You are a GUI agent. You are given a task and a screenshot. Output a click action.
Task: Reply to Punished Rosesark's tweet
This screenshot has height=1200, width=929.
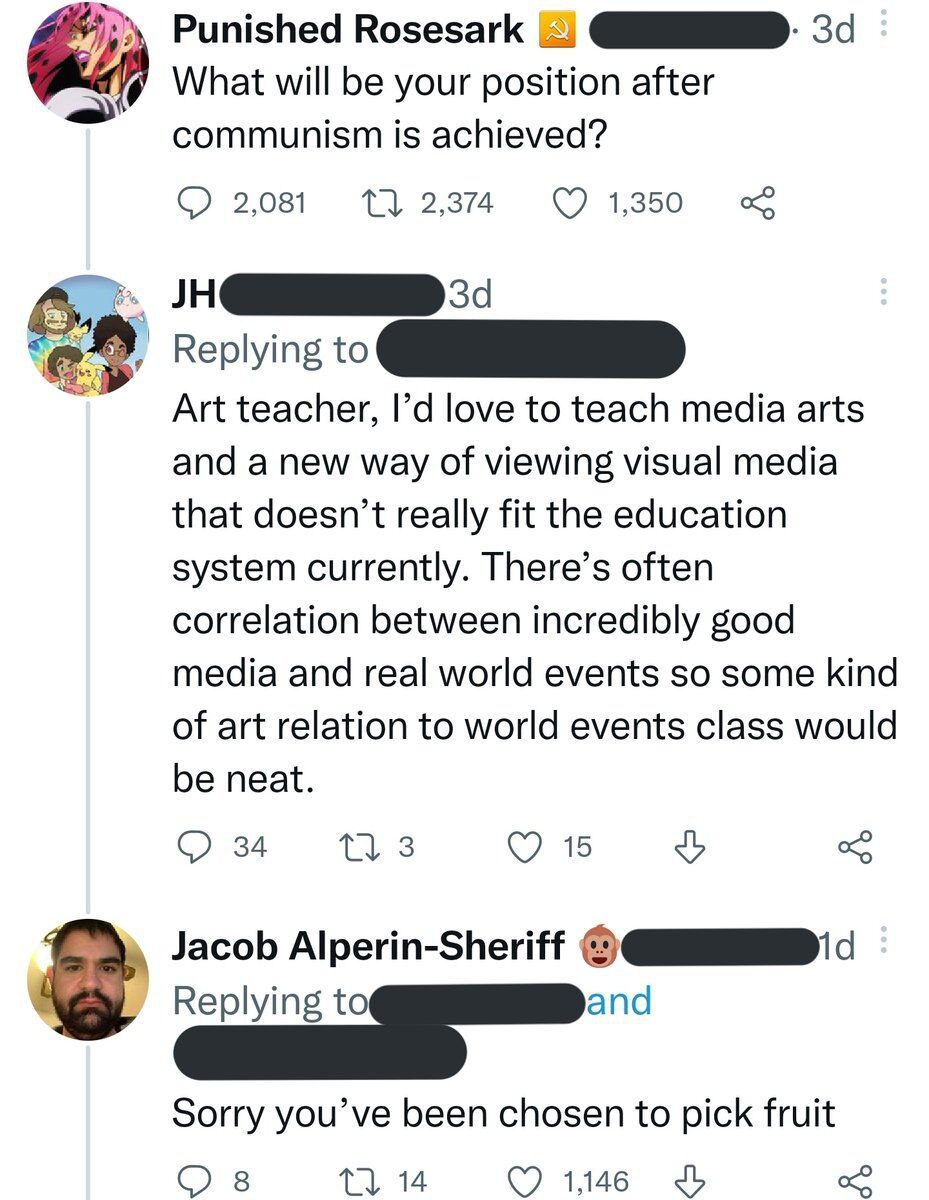coord(190,203)
